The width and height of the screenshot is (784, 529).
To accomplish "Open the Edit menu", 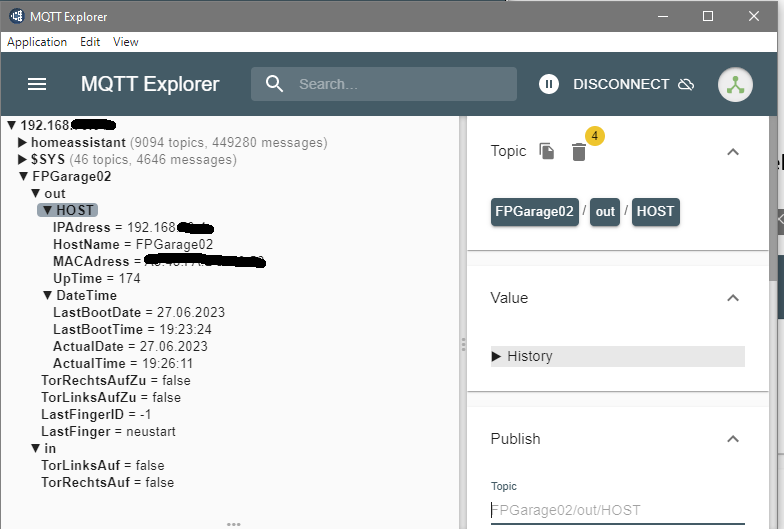I will tap(90, 42).
